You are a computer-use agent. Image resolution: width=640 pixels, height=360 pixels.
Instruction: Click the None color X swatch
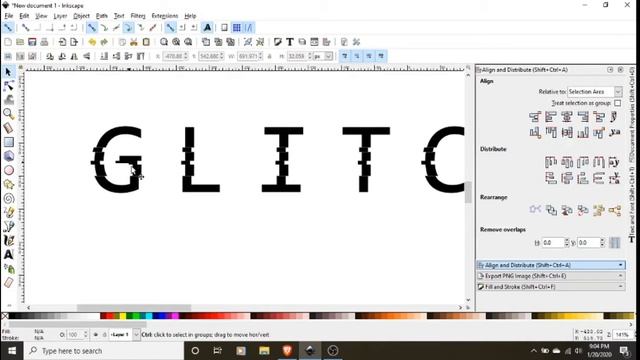pyautogui.click(x=4, y=316)
